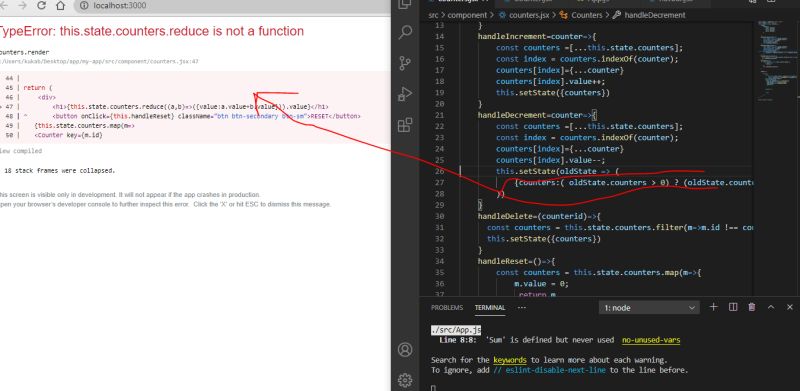Click the 'handleDelete=(counterid)=>{' line
The height and width of the screenshot is (391, 800).
[539, 216]
